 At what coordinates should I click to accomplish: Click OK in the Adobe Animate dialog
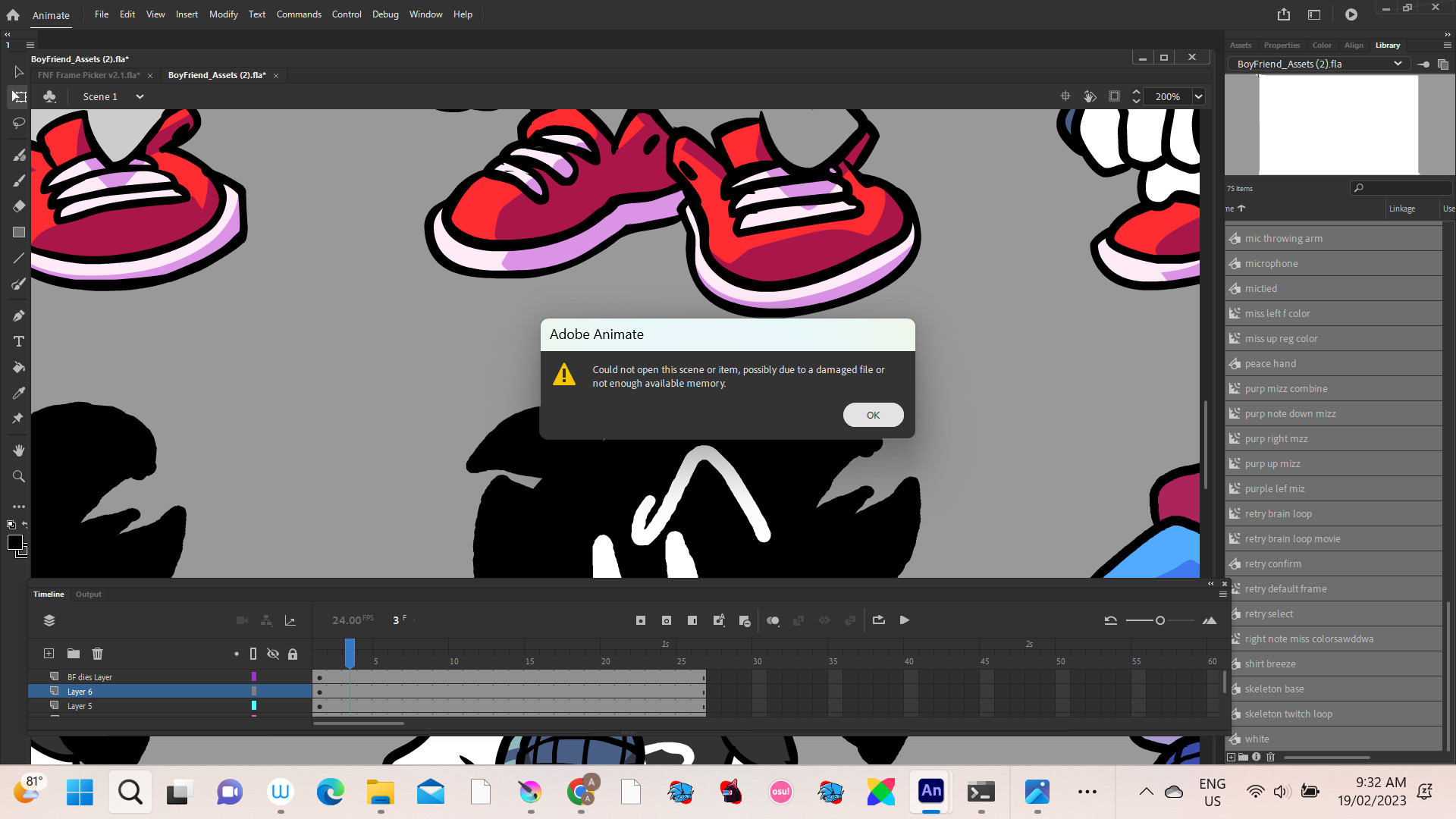tap(874, 415)
